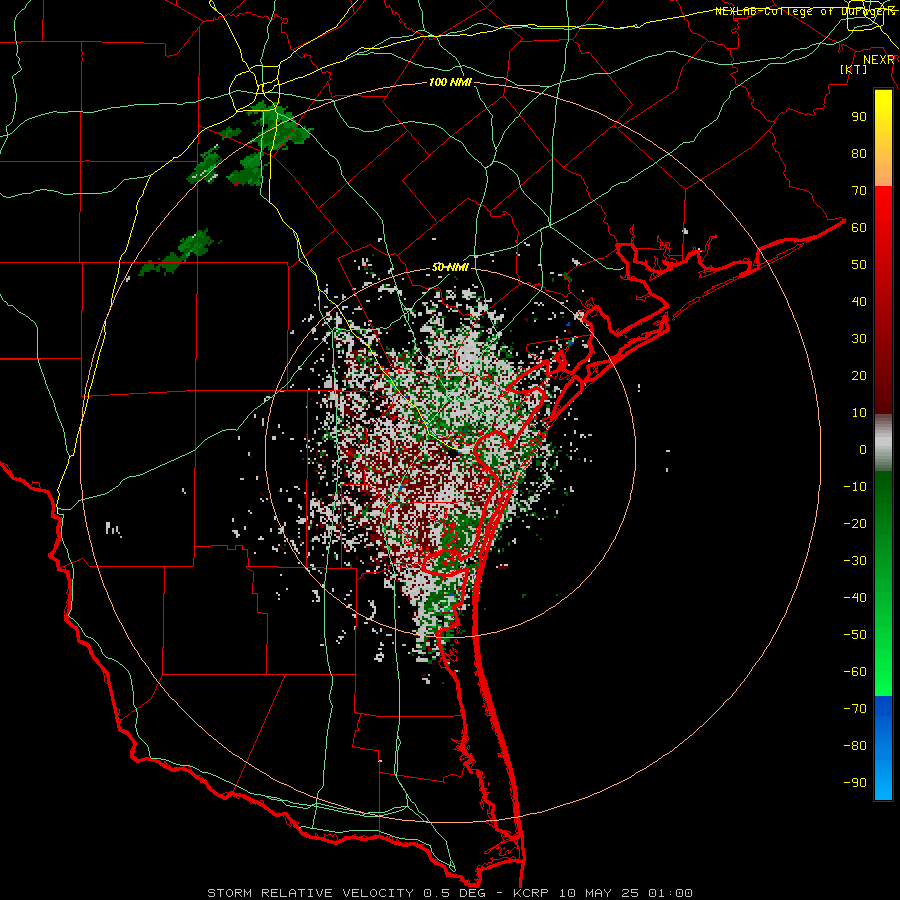Image resolution: width=900 pixels, height=900 pixels.
Task: Click the 20 value on velocity scale
Action: click(x=859, y=375)
